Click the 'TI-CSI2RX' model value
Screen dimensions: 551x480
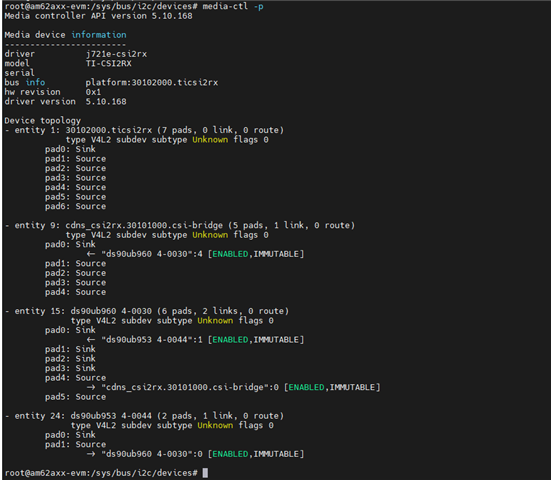pos(109,63)
